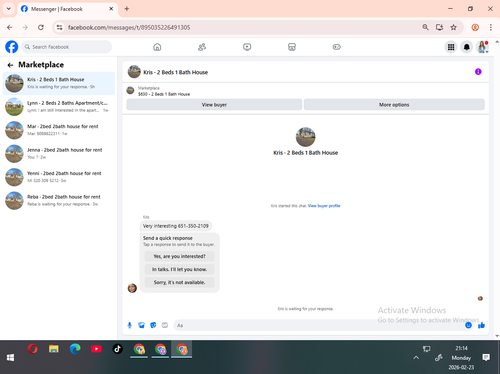Choose a sticker icon in composer
500x374 pixels.
[x=153, y=325]
